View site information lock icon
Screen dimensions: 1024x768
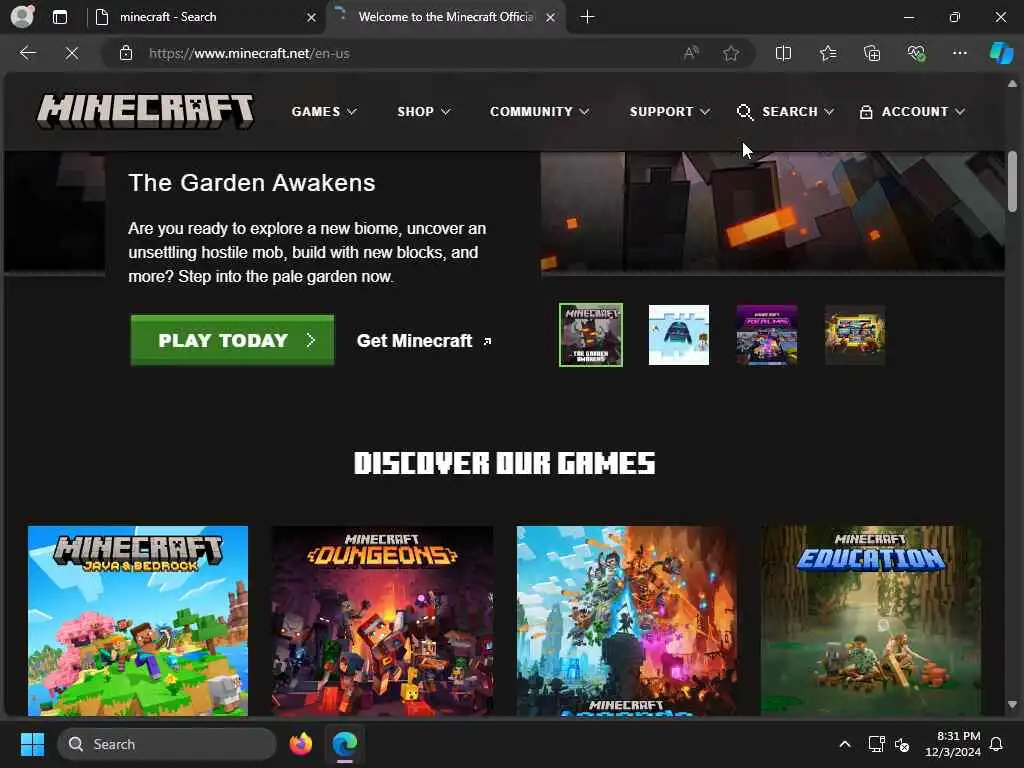pos(126,53)
